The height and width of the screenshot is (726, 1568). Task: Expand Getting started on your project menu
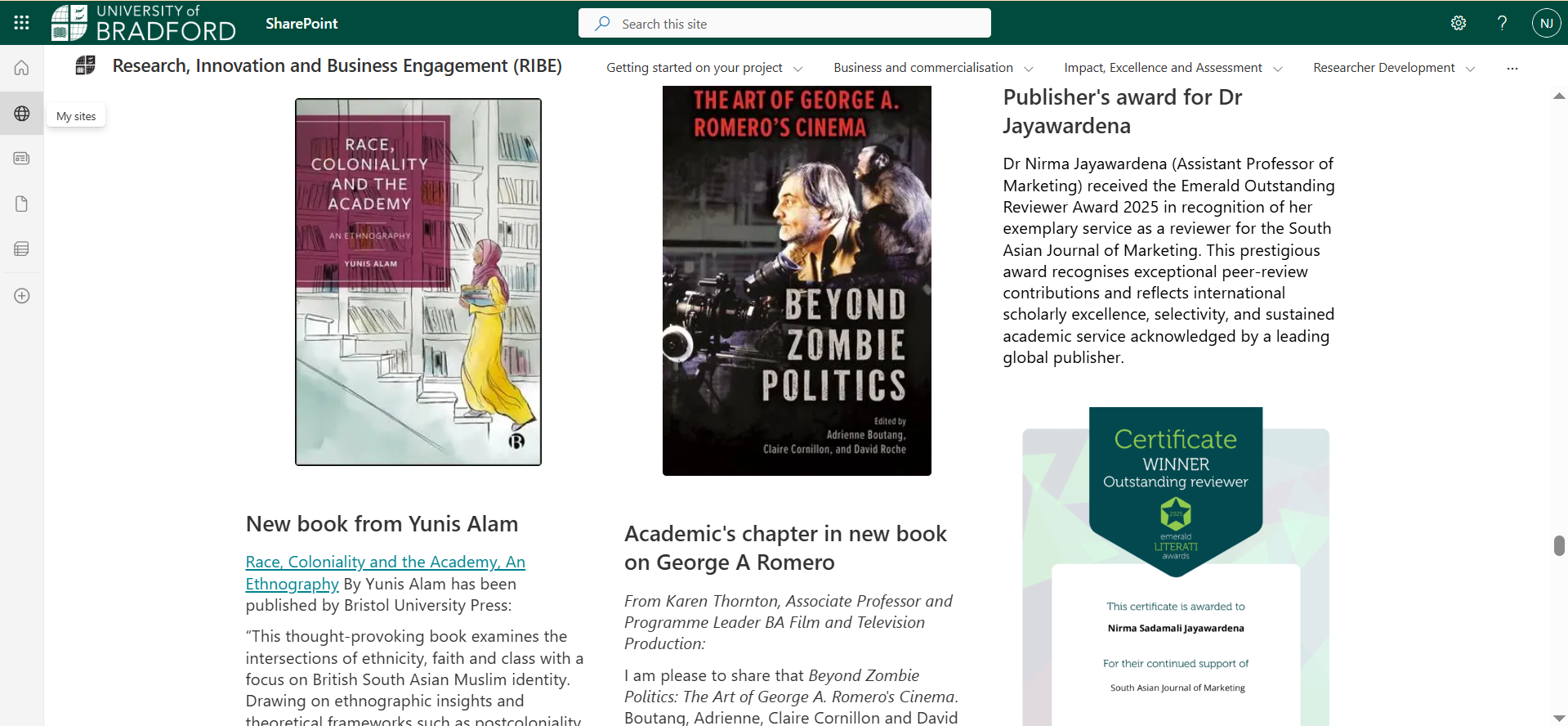coord(704,68)
